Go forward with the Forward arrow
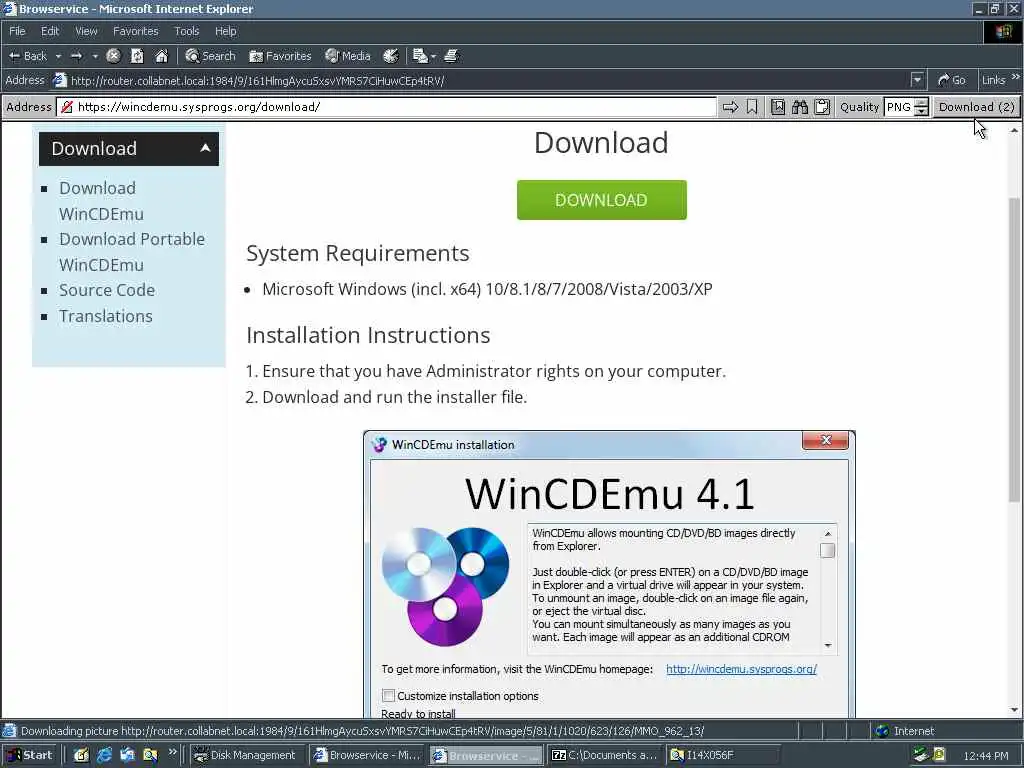This screenshot has width=1024, height=768. 76,56
